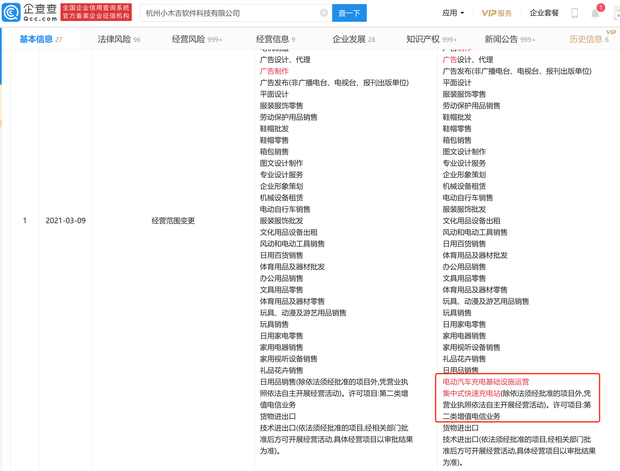This screenshot has height=471, width=620.
Task: Switch to the 基本信息 tab
Action: click(x=37, y=39)
